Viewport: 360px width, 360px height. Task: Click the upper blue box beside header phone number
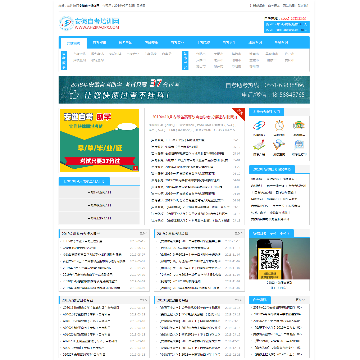(x=287, y=24)
